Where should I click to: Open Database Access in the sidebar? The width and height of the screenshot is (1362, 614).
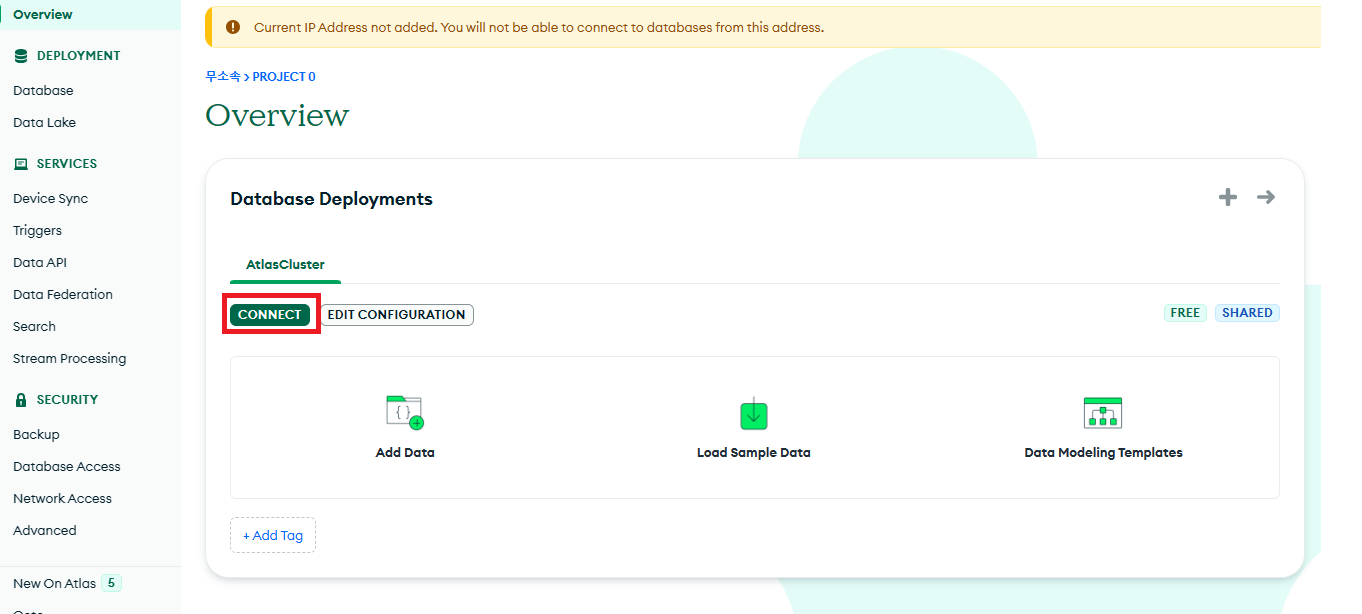tap(67, 466)
